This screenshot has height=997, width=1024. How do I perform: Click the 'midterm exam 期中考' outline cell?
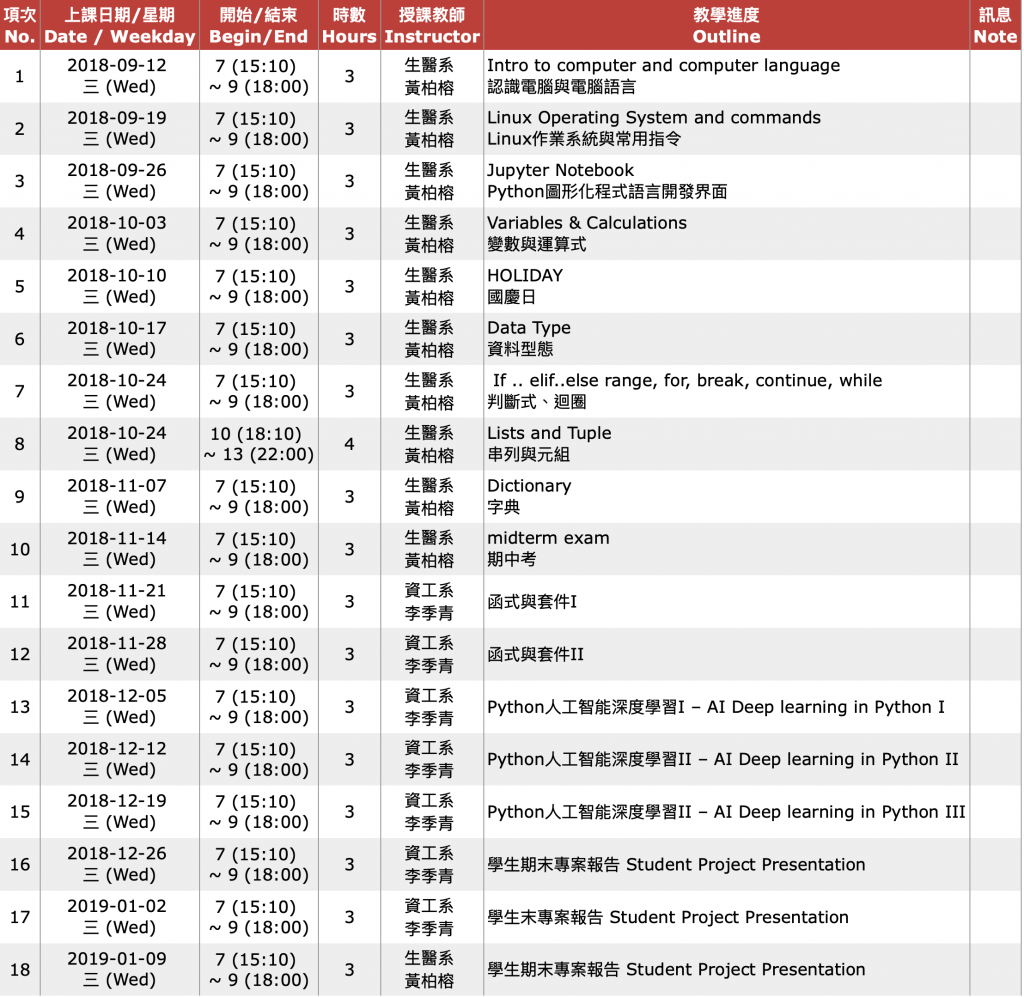[726, 549]
